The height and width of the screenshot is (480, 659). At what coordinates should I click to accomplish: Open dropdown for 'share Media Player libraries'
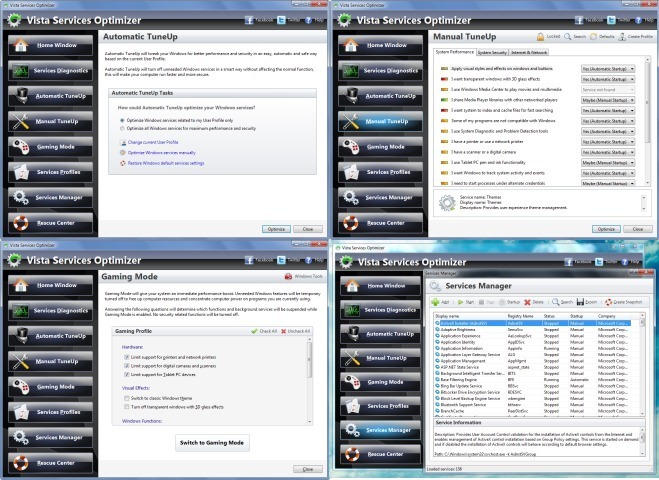608,100
